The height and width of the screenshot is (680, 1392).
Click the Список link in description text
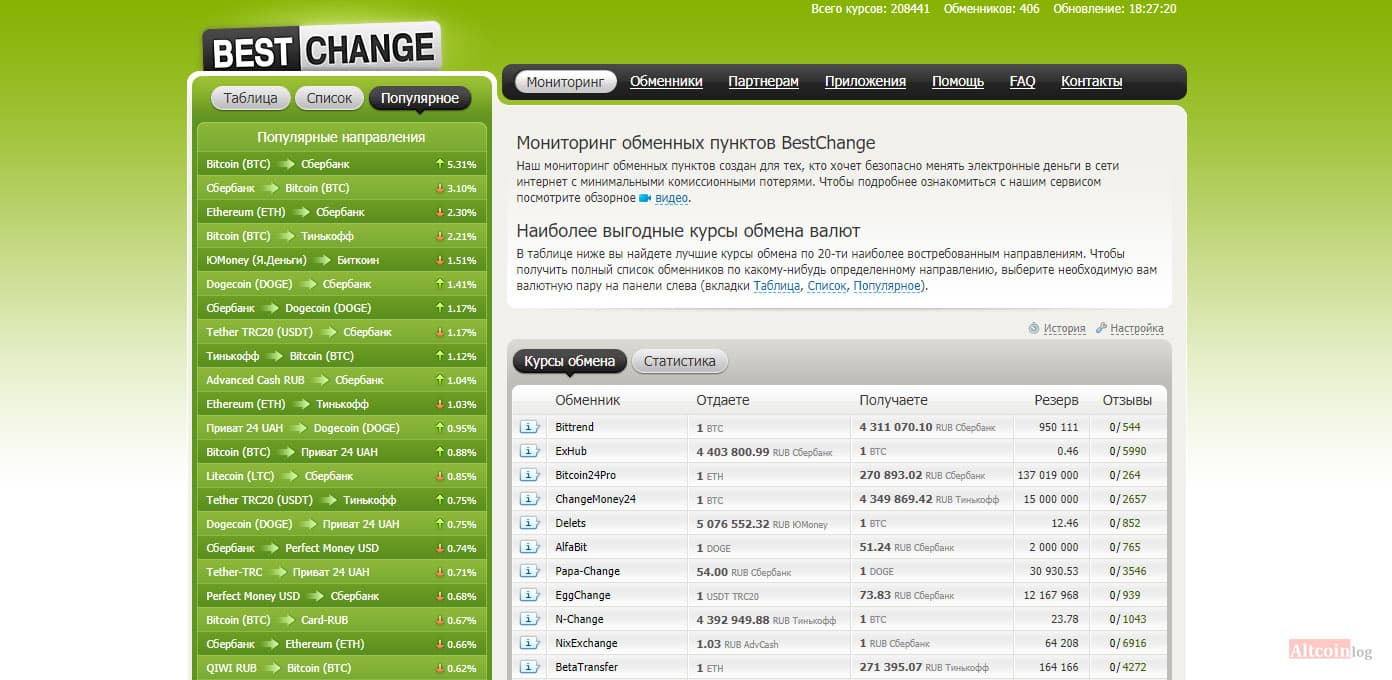(x=826, y=286)
